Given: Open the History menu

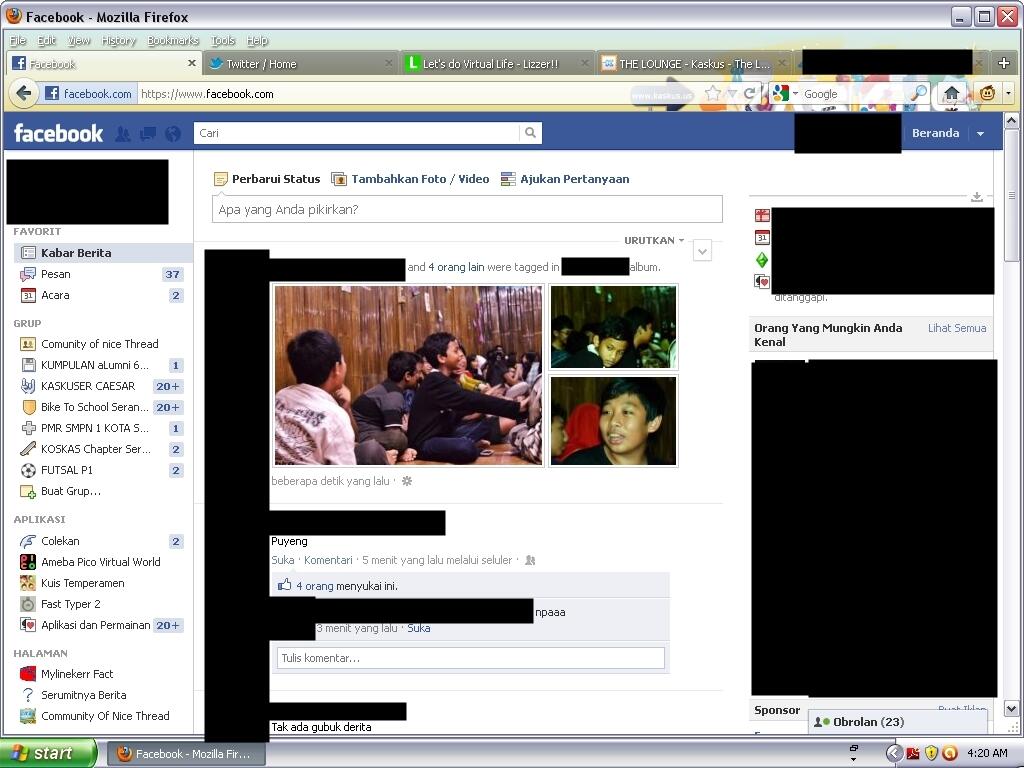Looking at the screenshot, I should pyautogui.click(x=118, y=40).
